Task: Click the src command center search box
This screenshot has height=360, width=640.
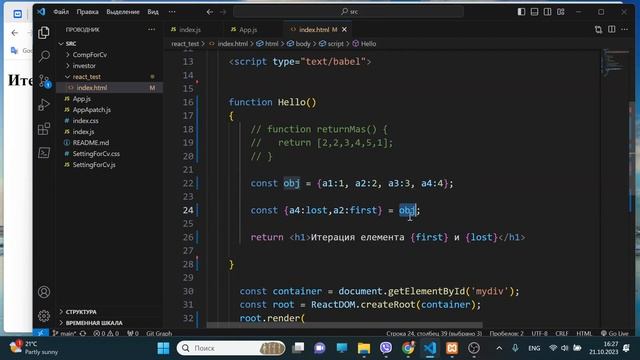Action: click(x=349, y=12)
